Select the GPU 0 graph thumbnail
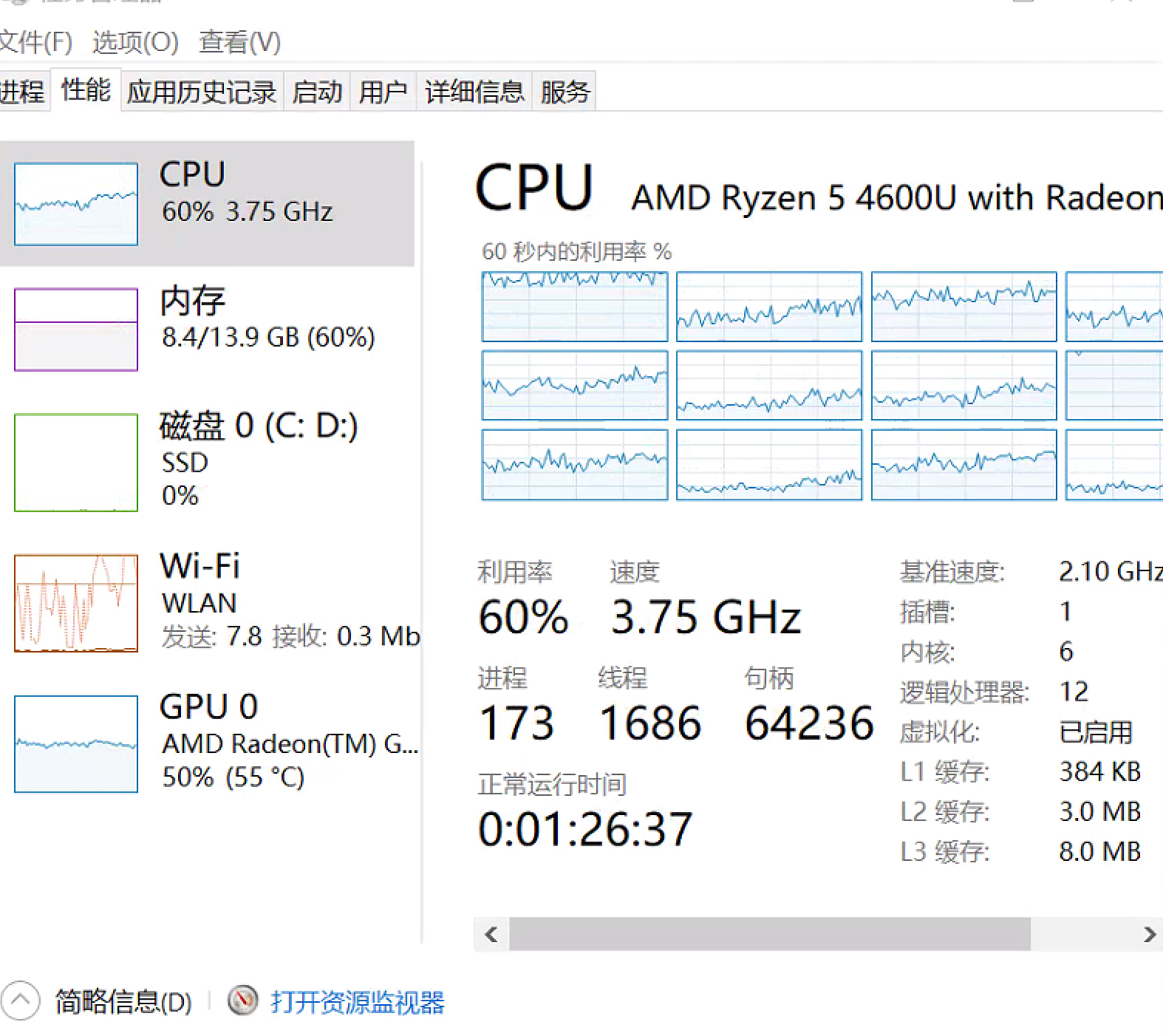 76,743
